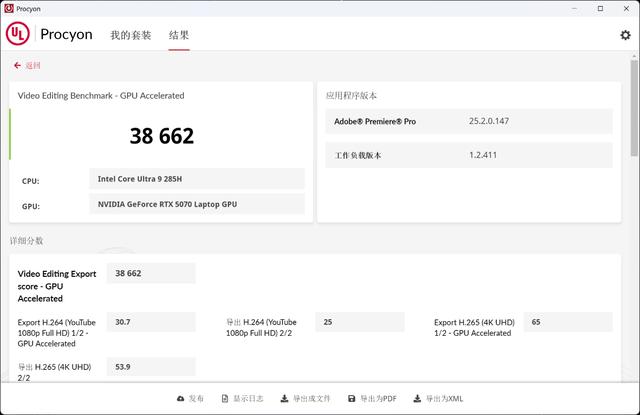The height and width of the screenshot is (415, 640).
Task: Click the Procyon title bar app icon
Action: (x=9, y=8)
